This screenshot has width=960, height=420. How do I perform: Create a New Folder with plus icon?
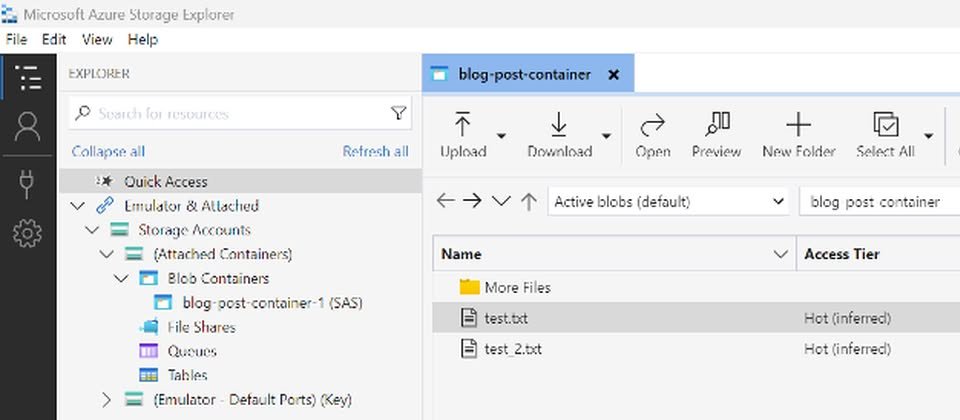[x=798, y=124]
